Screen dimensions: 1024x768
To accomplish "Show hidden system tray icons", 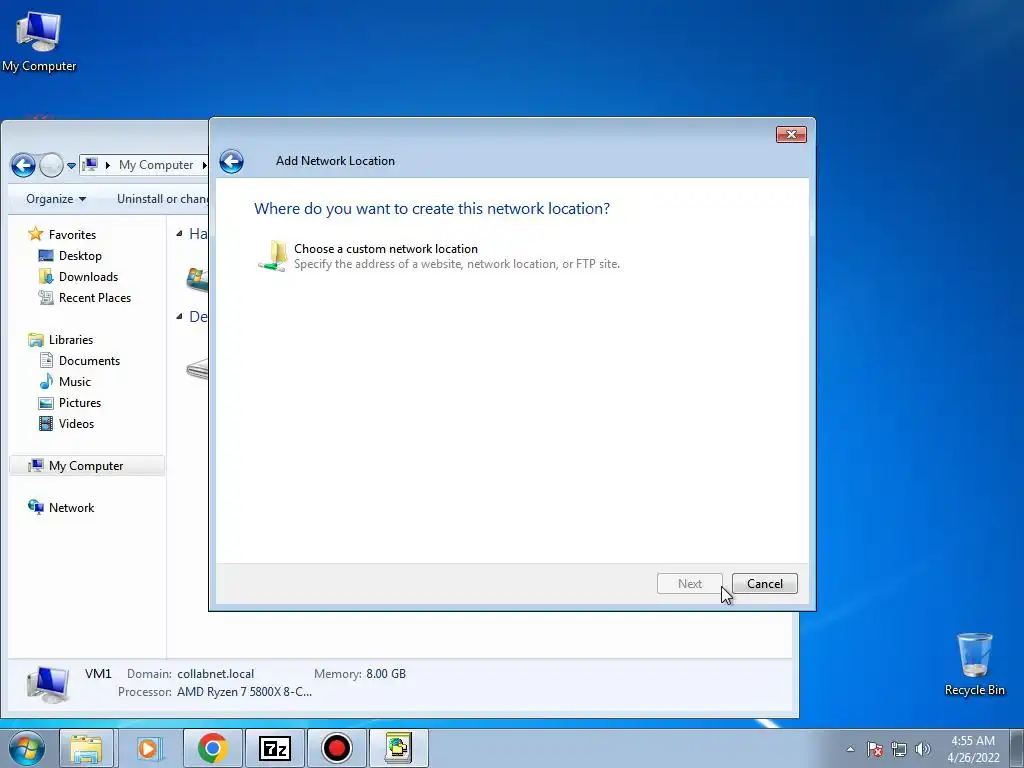I will click(x=850, y=749).
